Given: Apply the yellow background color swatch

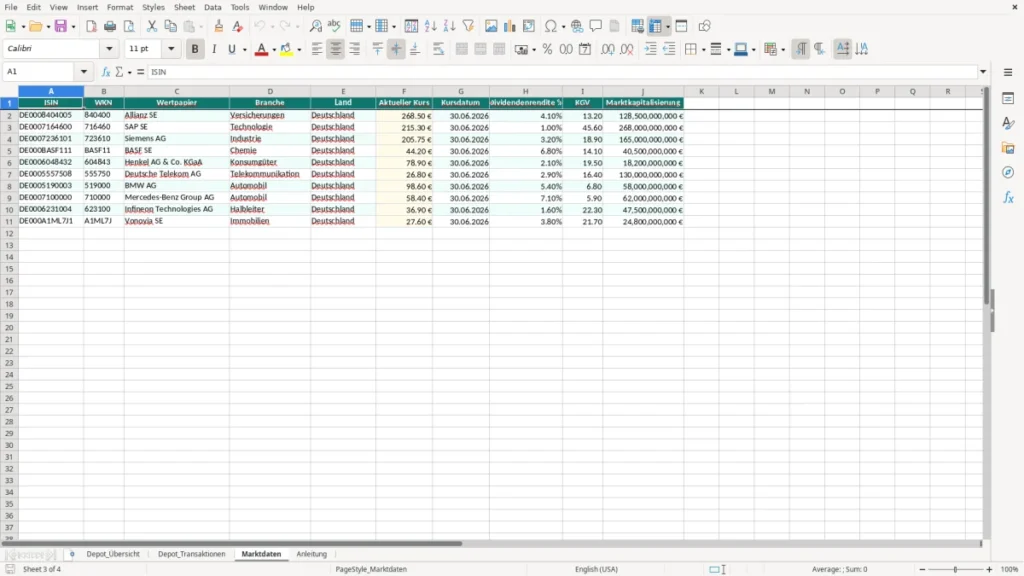Looking at the screenshot, I should coord(286,49).
